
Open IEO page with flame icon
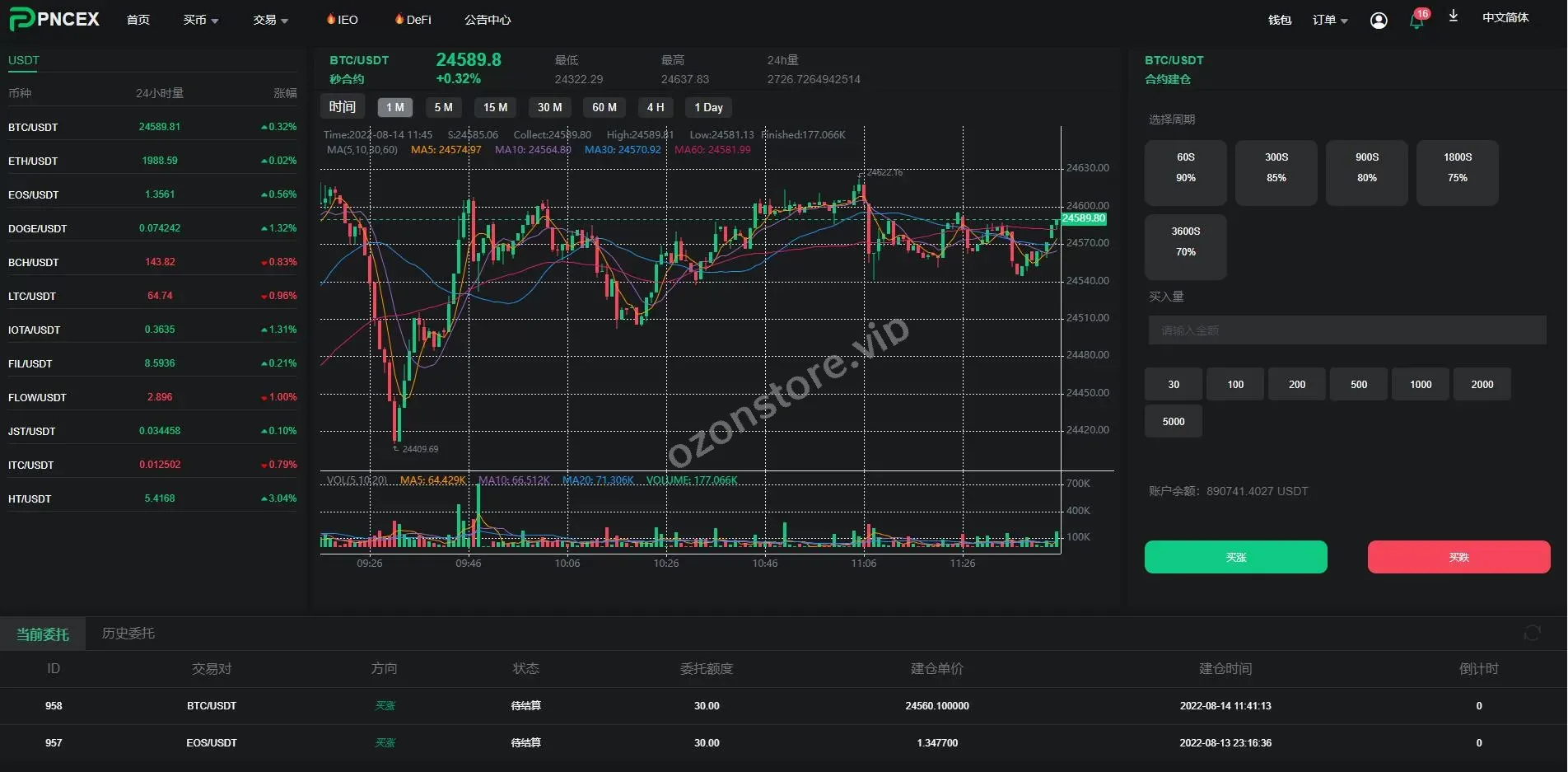[x=343, y=20]
